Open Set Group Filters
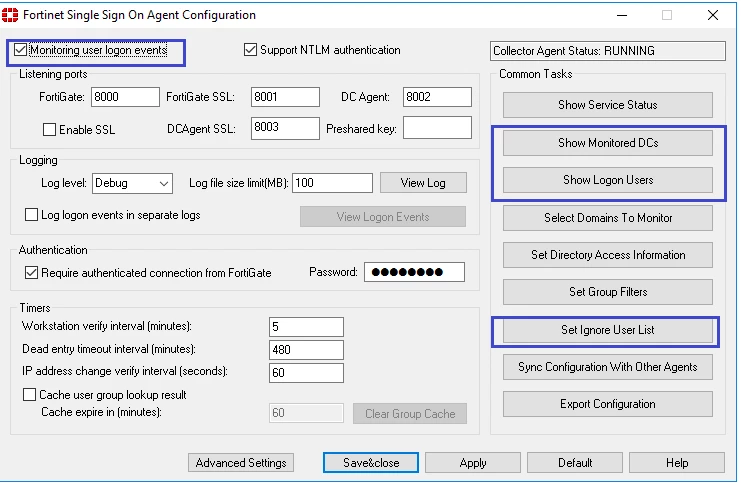This screenshot has width=741, height=483. pos(608,292)
